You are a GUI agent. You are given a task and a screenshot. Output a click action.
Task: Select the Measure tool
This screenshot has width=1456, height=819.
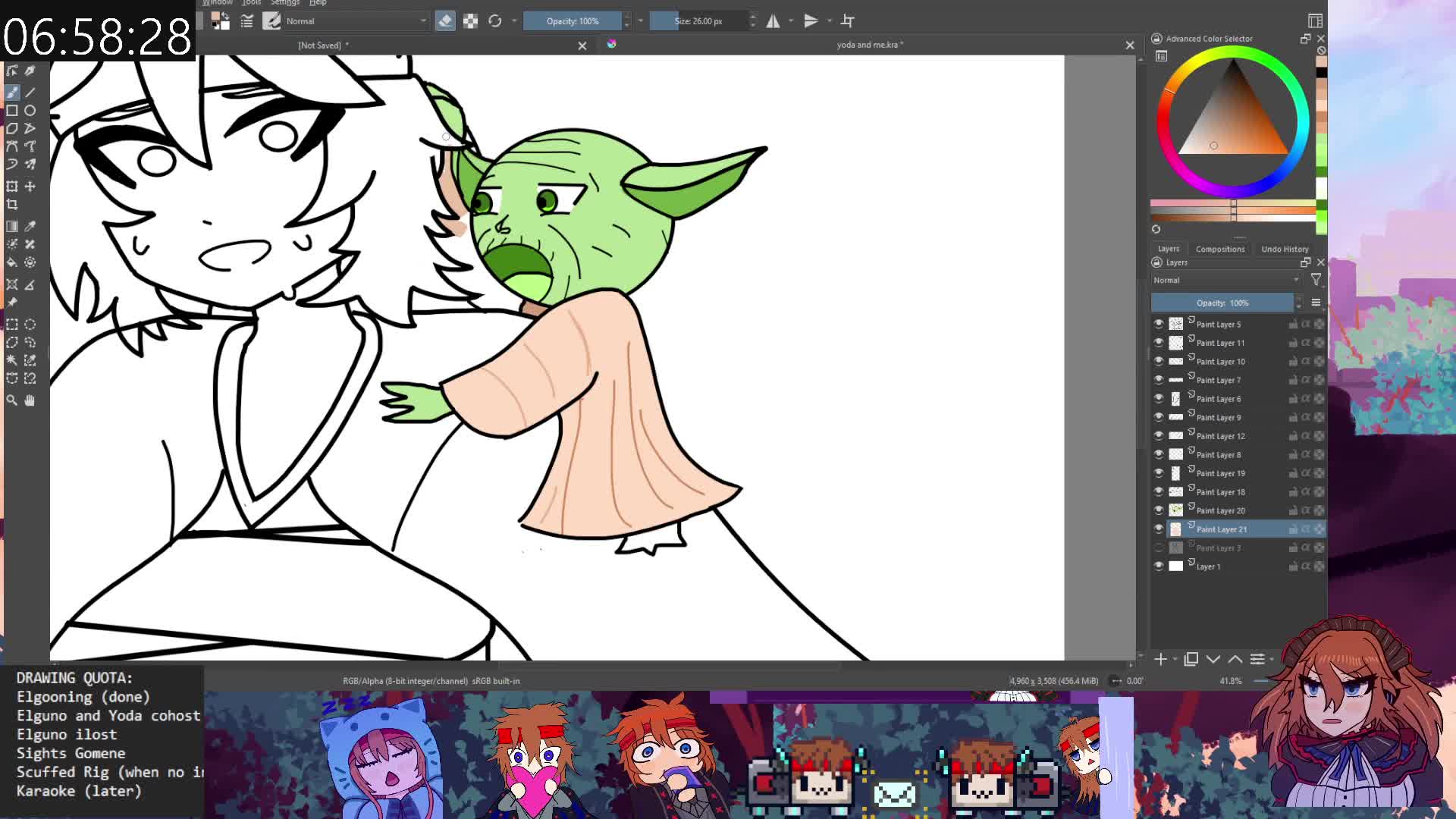(30, 284)
